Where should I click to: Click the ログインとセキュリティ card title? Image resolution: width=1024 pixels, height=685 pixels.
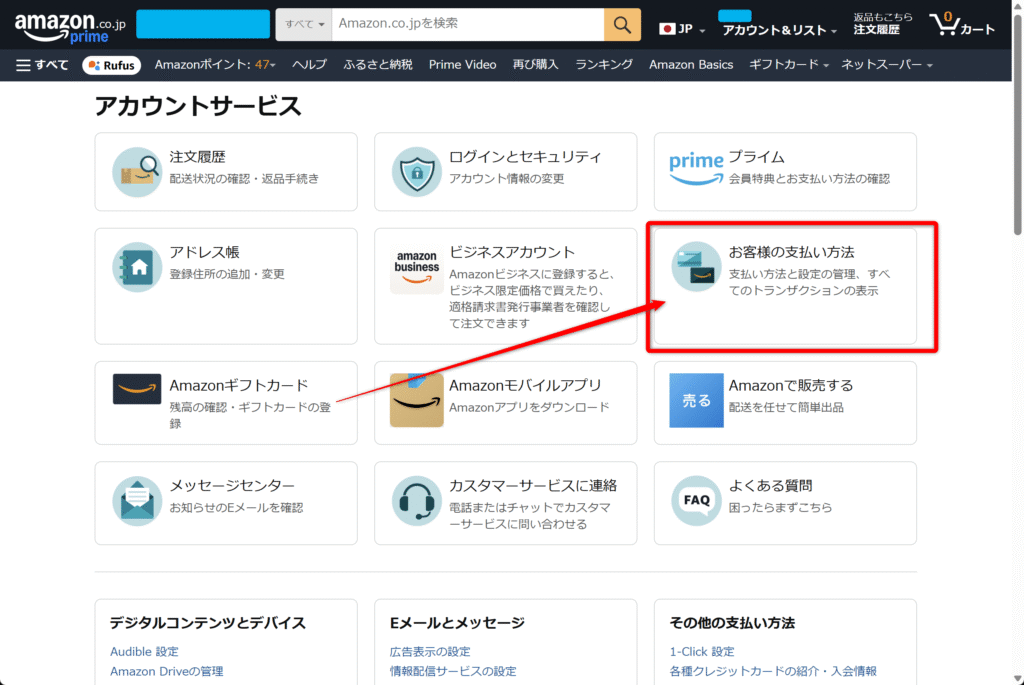pyautogui.click(x=525, y=157)
